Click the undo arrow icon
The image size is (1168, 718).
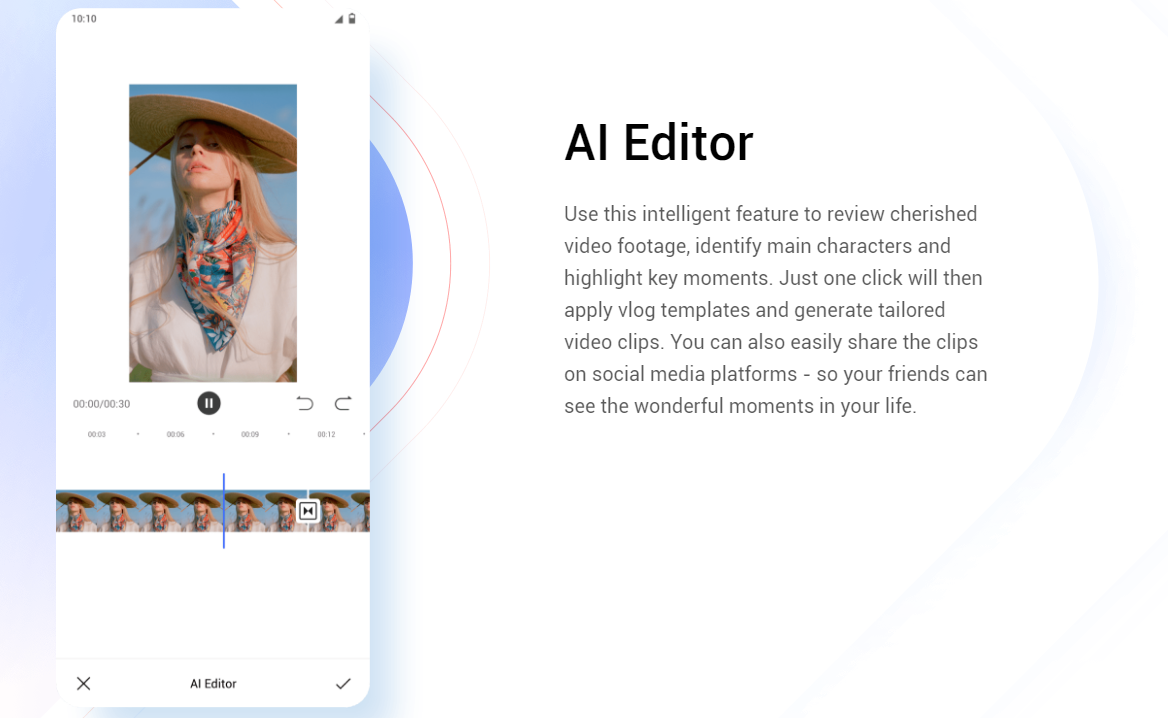305,403
